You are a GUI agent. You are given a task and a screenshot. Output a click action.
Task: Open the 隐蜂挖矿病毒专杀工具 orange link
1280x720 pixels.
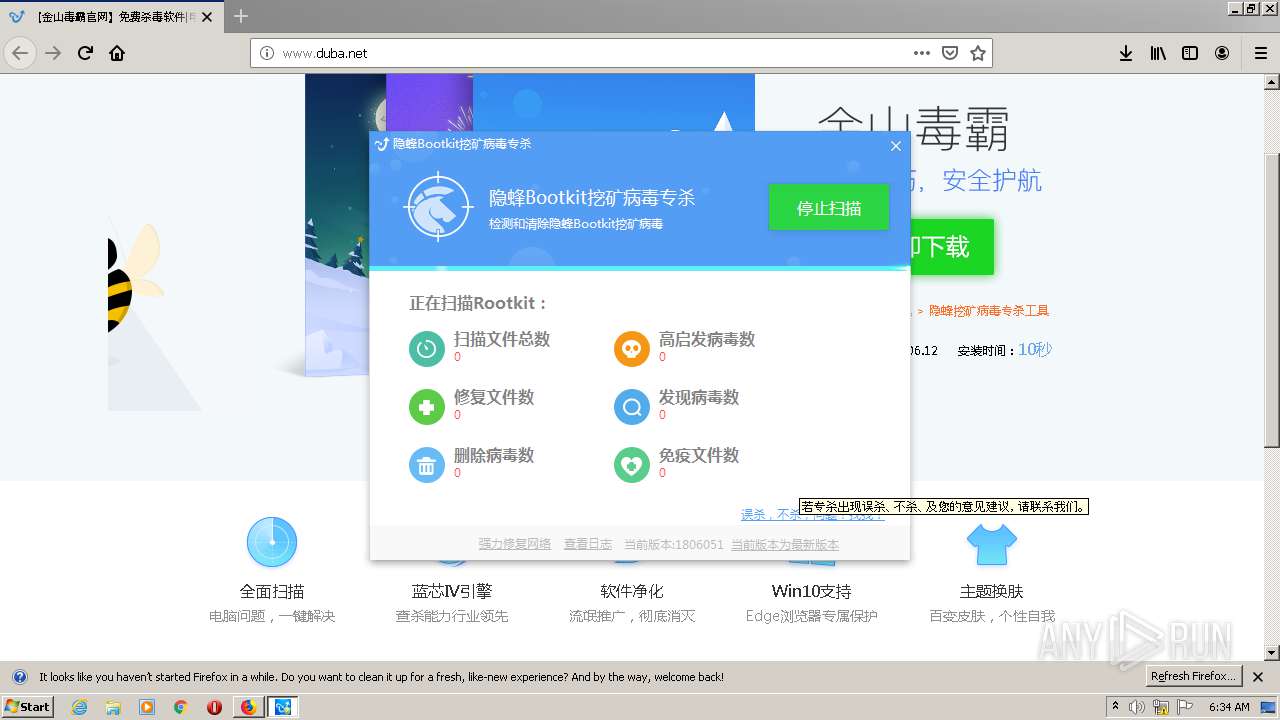click(989, 311)
